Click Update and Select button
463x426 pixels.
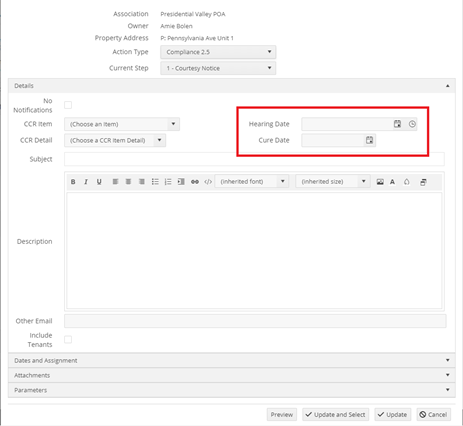pyautogui.click(x=336, y=414)
